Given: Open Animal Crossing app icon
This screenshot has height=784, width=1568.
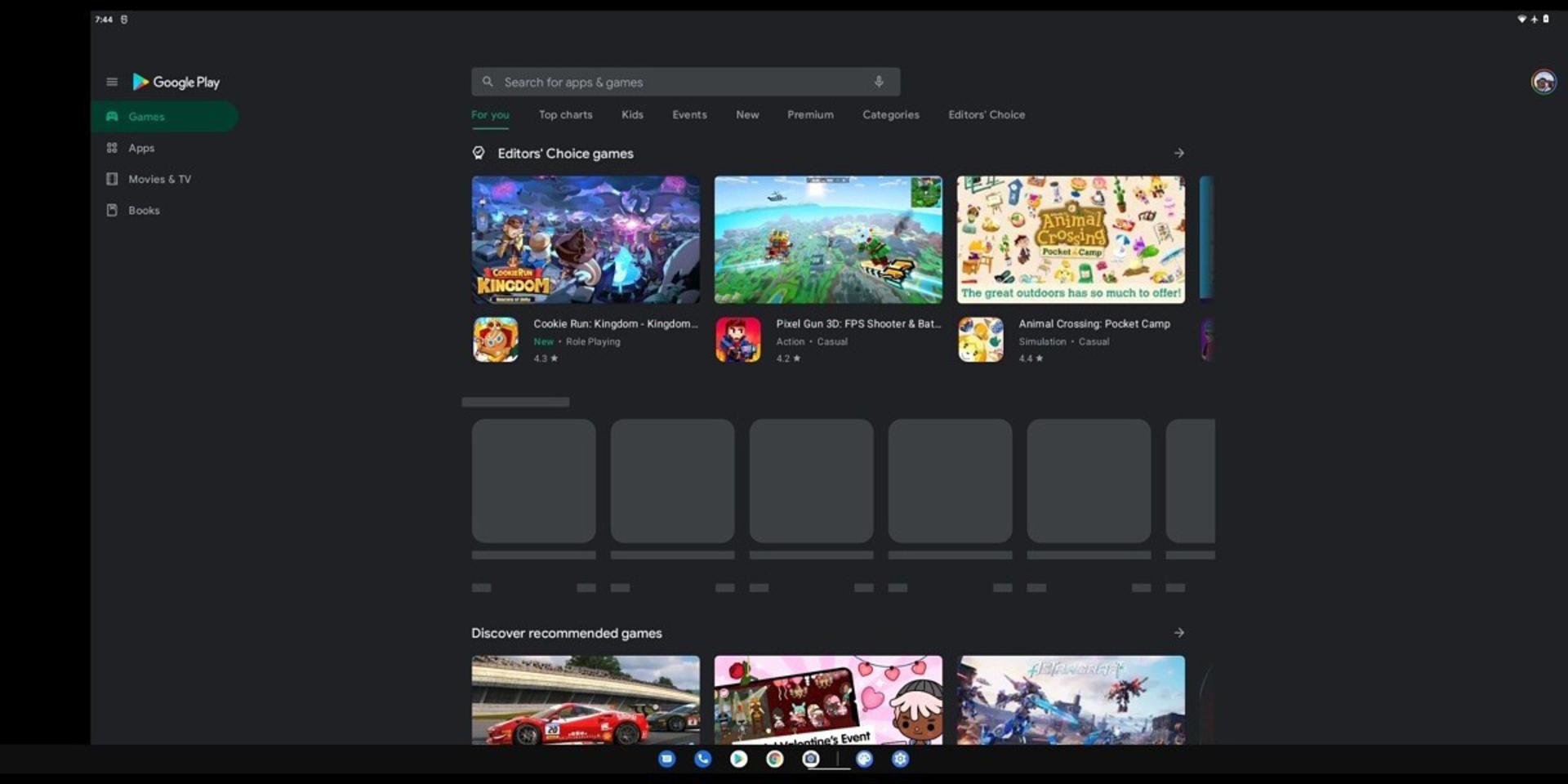Looking at the screenshot, I should (981, 340).
